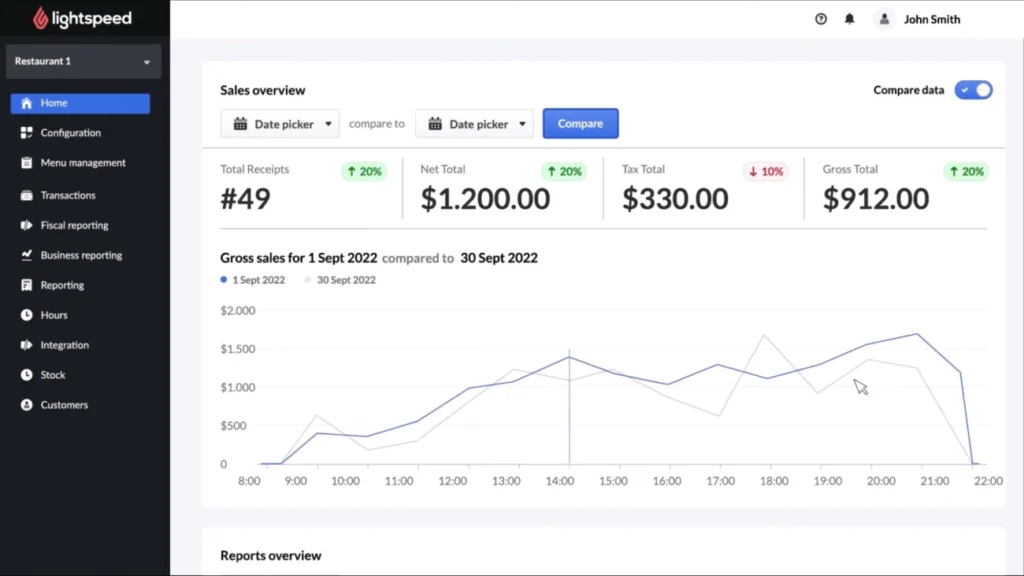Click the Menu management clipboard icon
1024x576 pixels.
point(27,163)
